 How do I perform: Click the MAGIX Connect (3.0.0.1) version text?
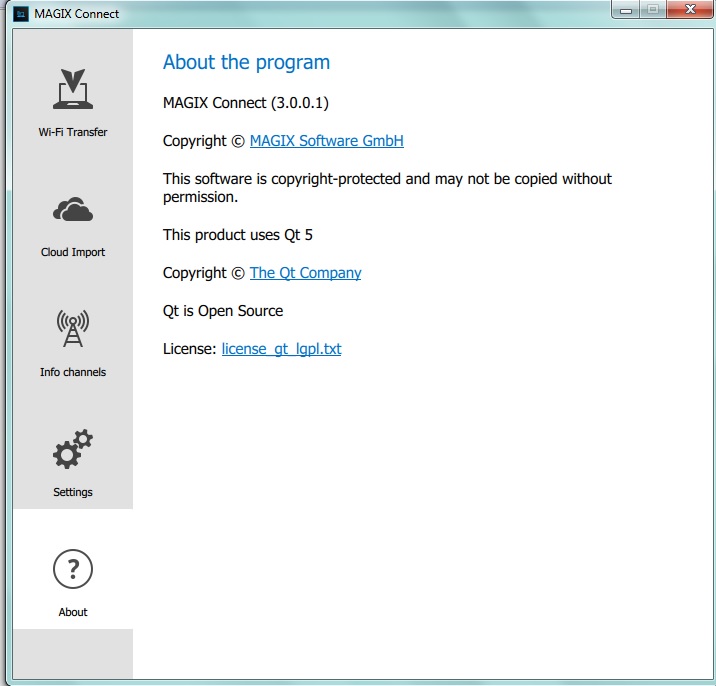(246, 103)
